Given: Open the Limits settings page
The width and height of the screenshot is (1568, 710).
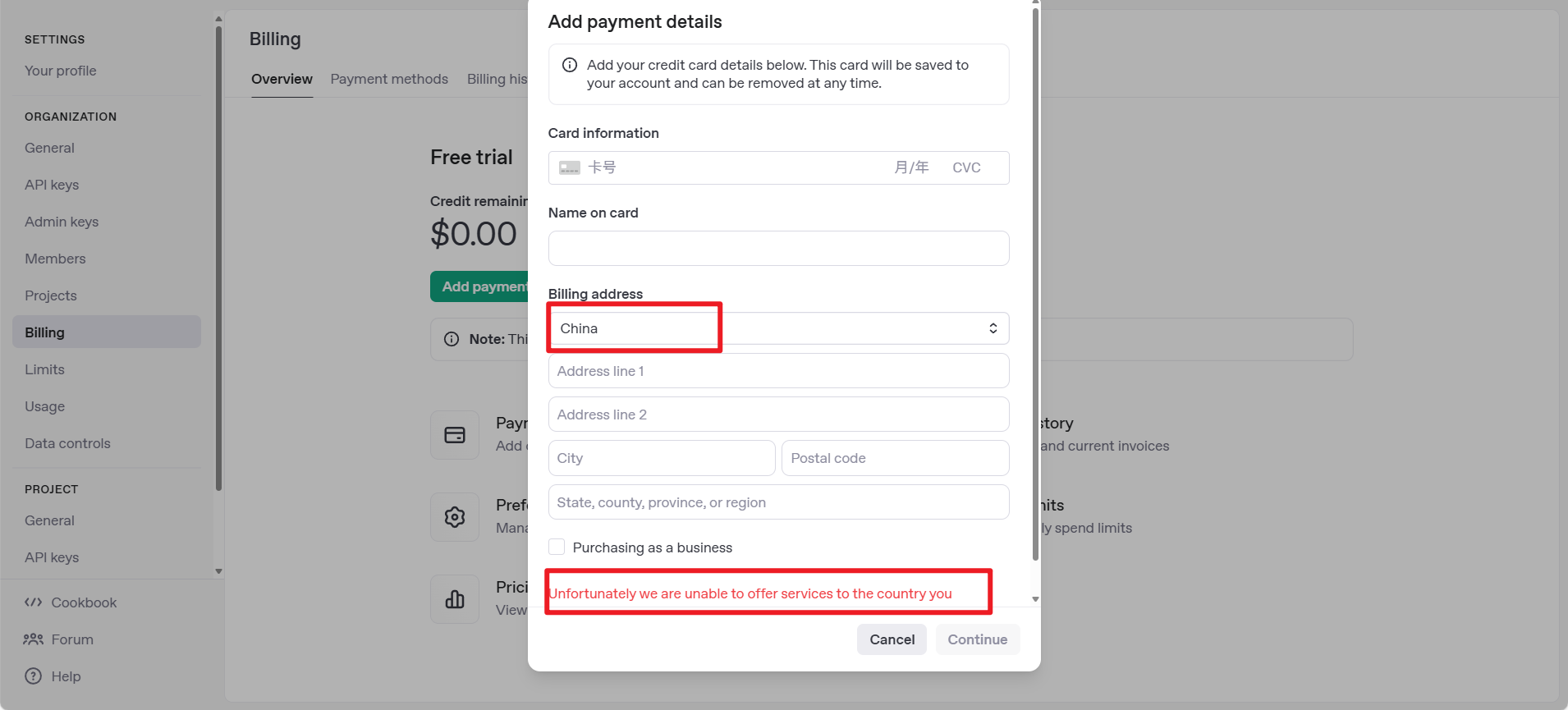Looking at the screenshot, I should pos(44,369).
